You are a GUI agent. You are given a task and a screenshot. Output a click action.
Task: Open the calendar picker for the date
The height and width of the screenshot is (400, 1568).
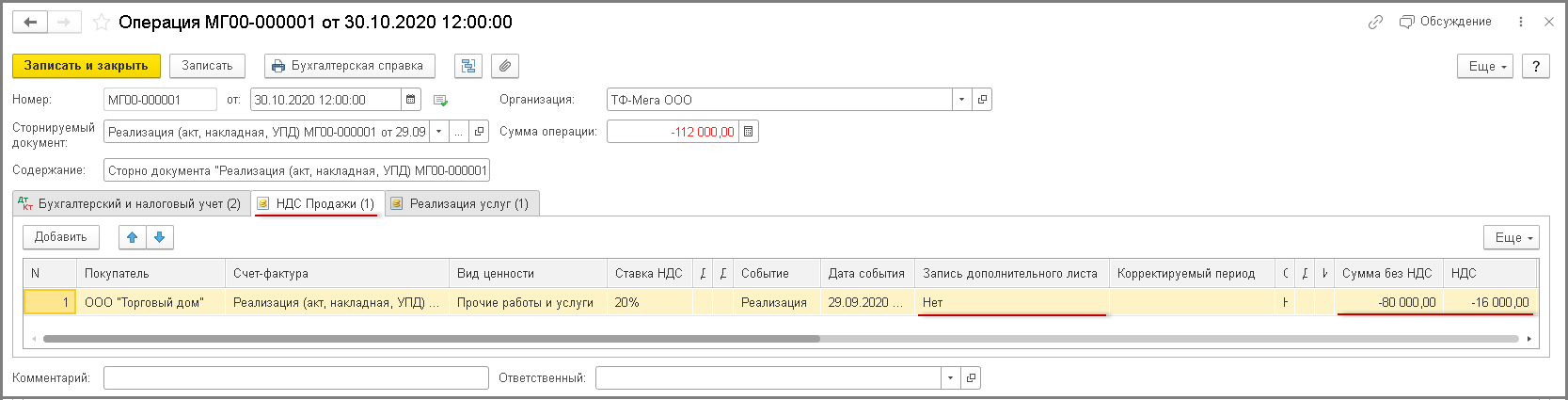point(411,100)
